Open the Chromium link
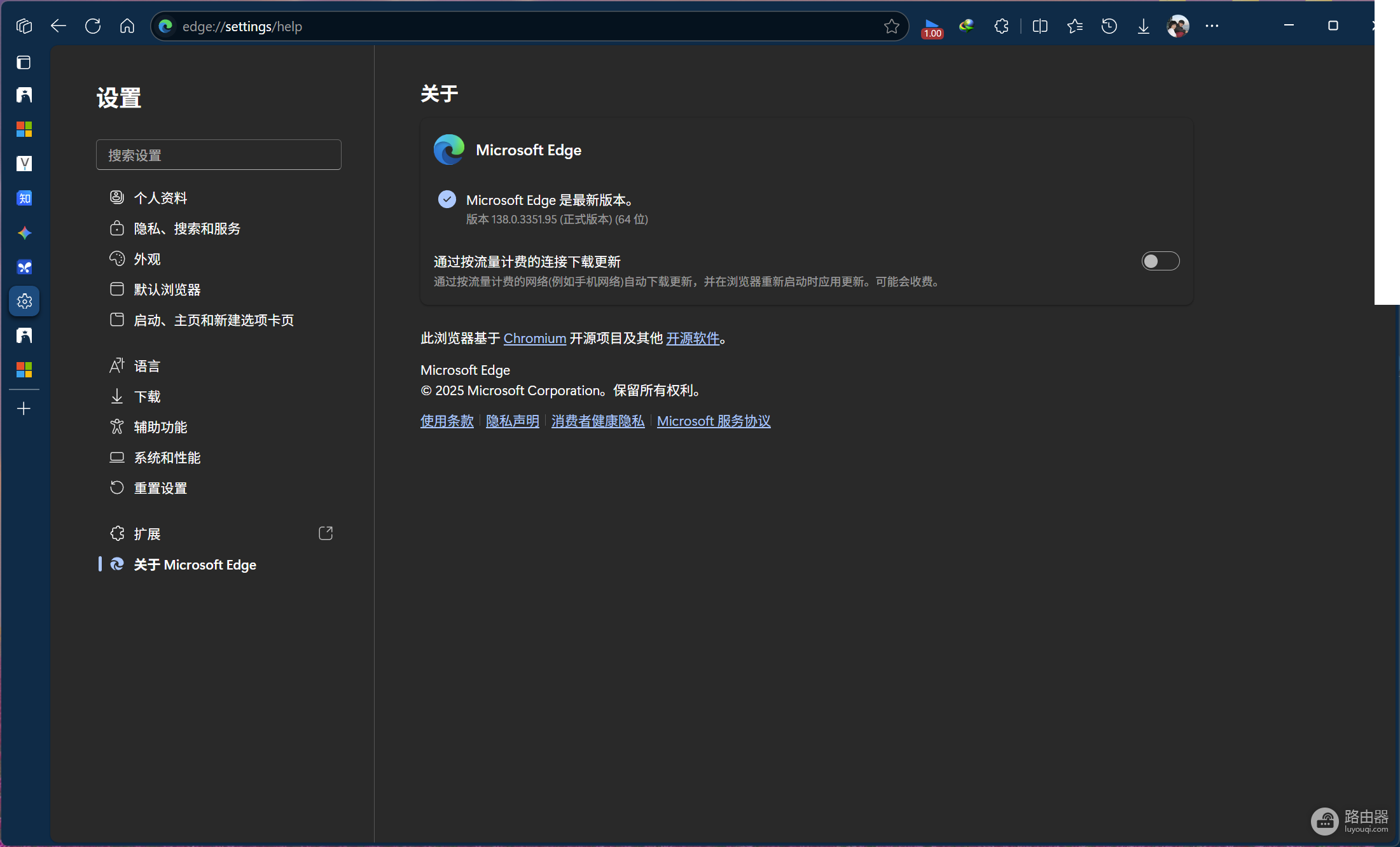Viewport: 1400px width, 847px height. (535, 338)
